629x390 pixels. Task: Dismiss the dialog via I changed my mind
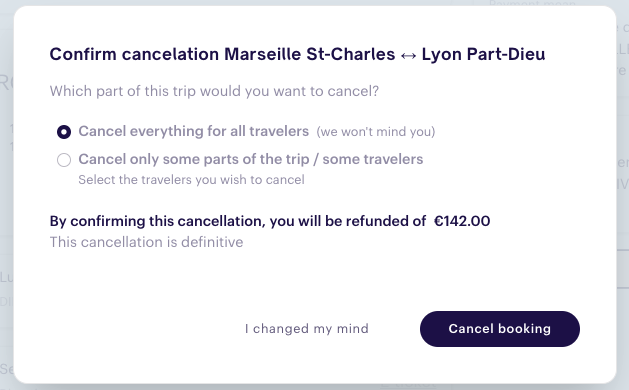pos(306,329)
